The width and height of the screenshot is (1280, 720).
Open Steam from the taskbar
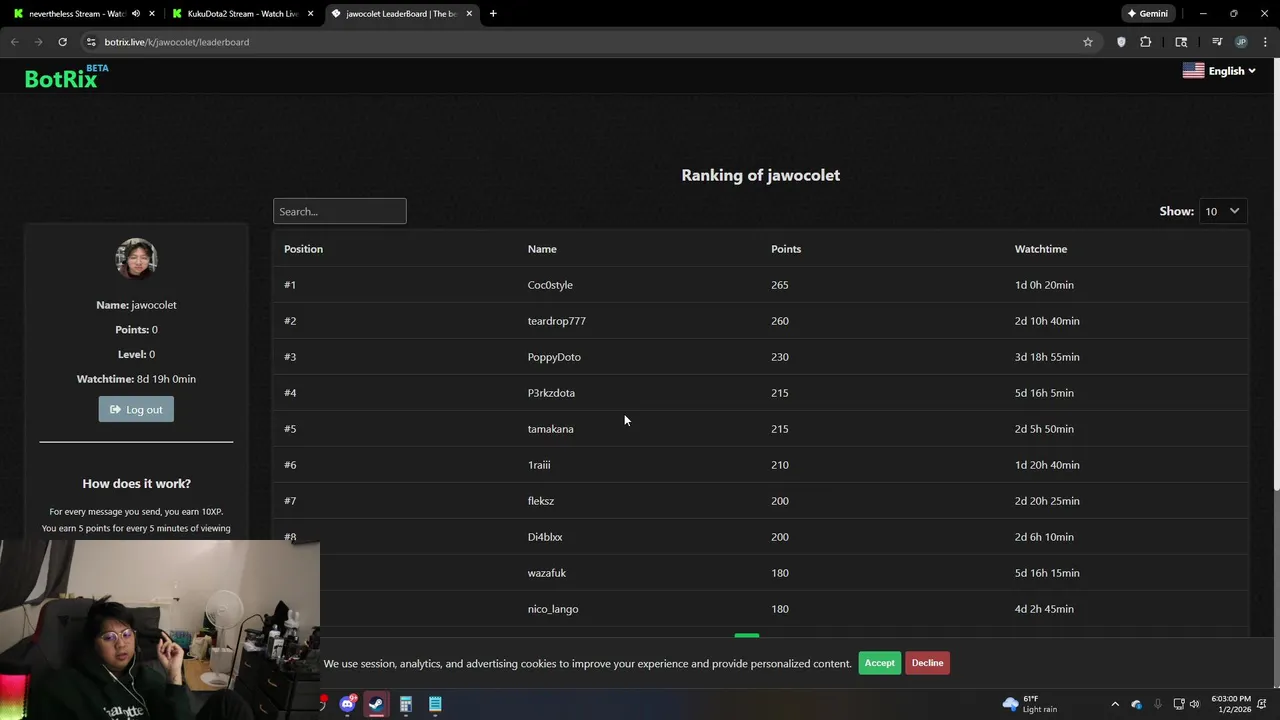376,704
